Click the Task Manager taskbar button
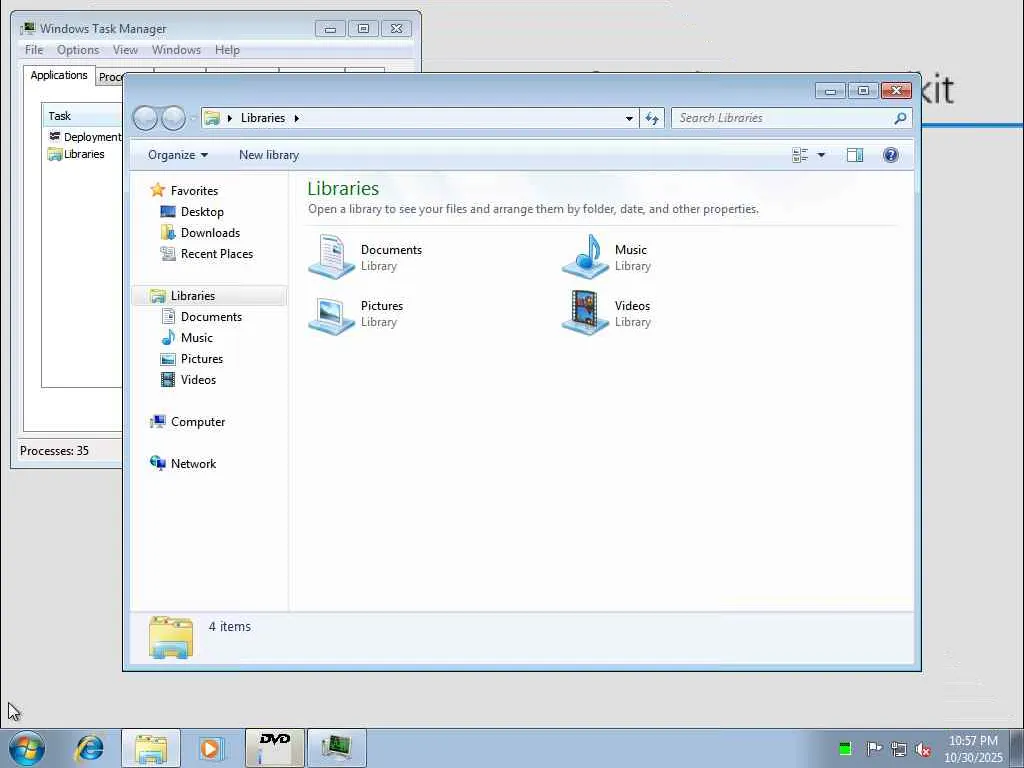Viewport: 1024px width, 768px height. click(x=336, y=748)
